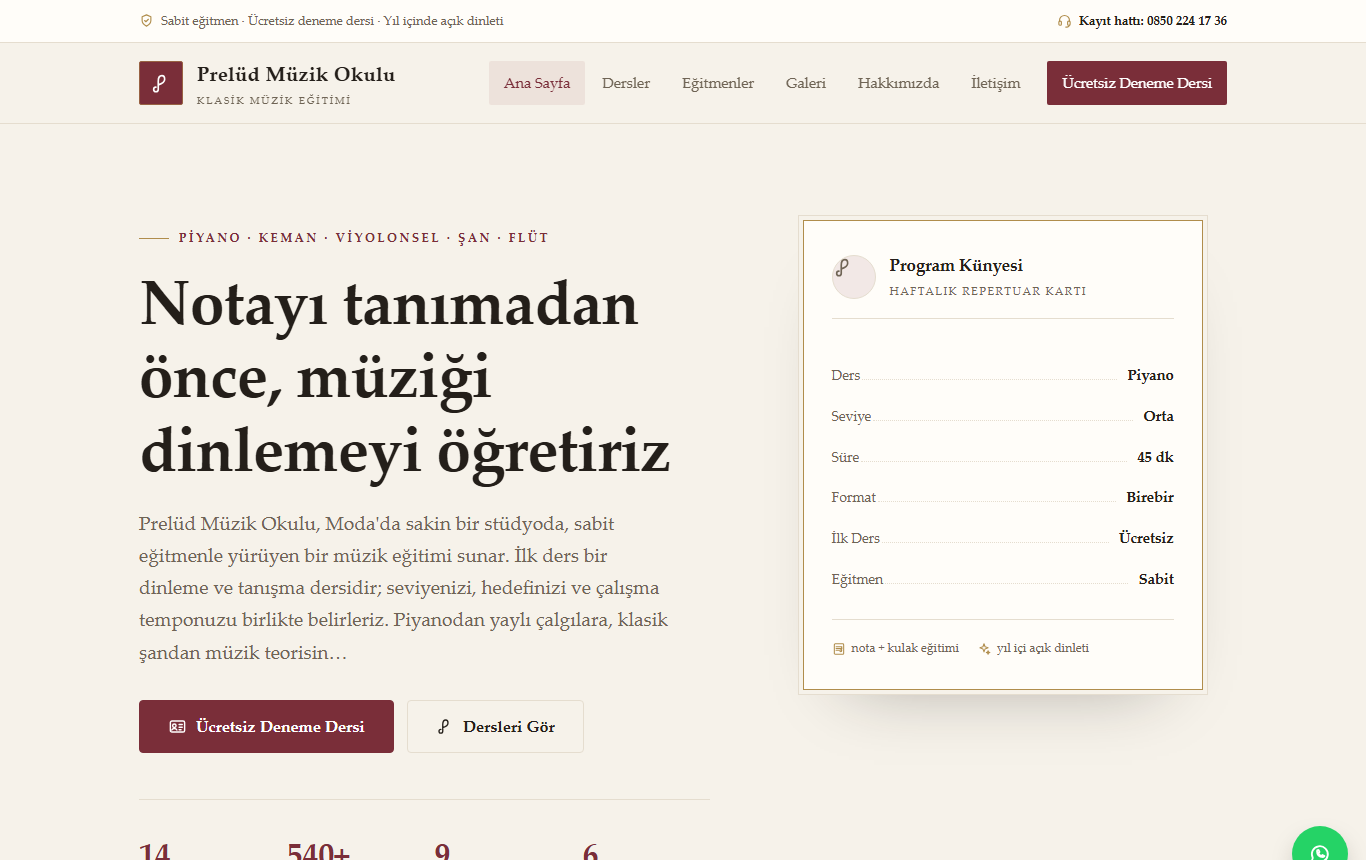Image resolution: width=1366 pixels, height=860 pixels.
Task: Click the İlk Ders value Ücretsiz
Action: (x=1146, y=539)
